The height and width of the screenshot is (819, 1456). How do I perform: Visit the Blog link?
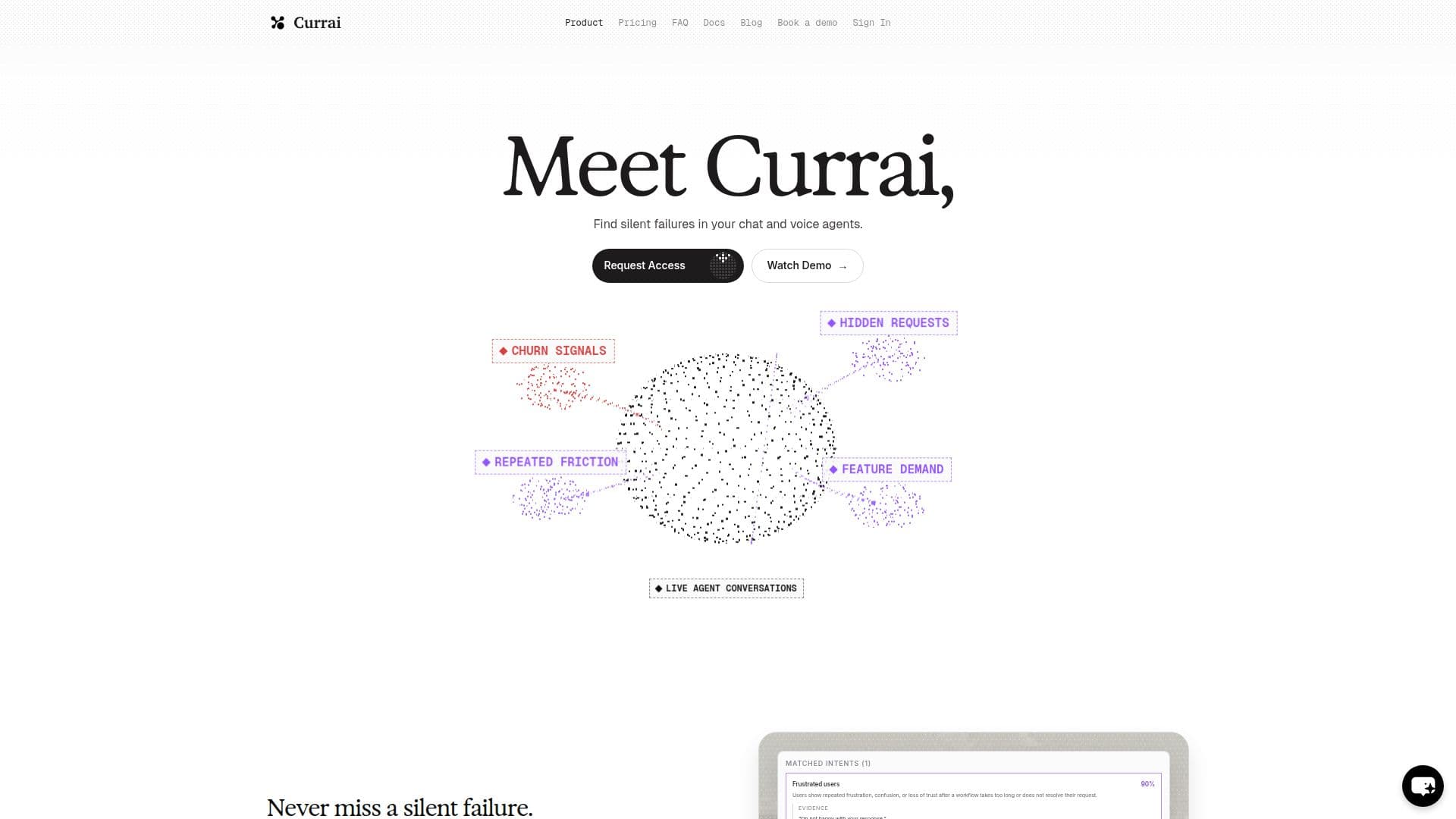click(751, 23)
